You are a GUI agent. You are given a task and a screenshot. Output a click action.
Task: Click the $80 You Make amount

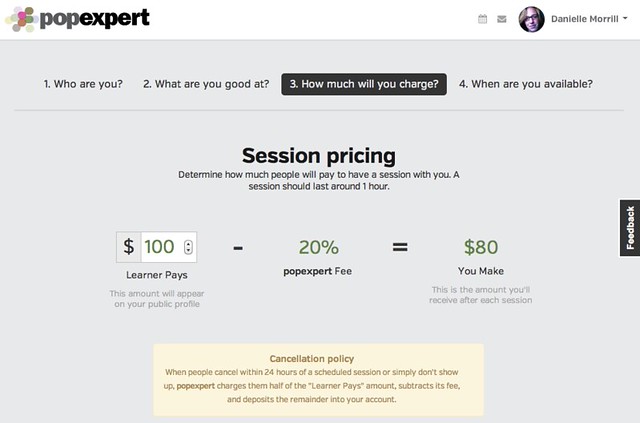pyautogui.click(x=481, y=247)
